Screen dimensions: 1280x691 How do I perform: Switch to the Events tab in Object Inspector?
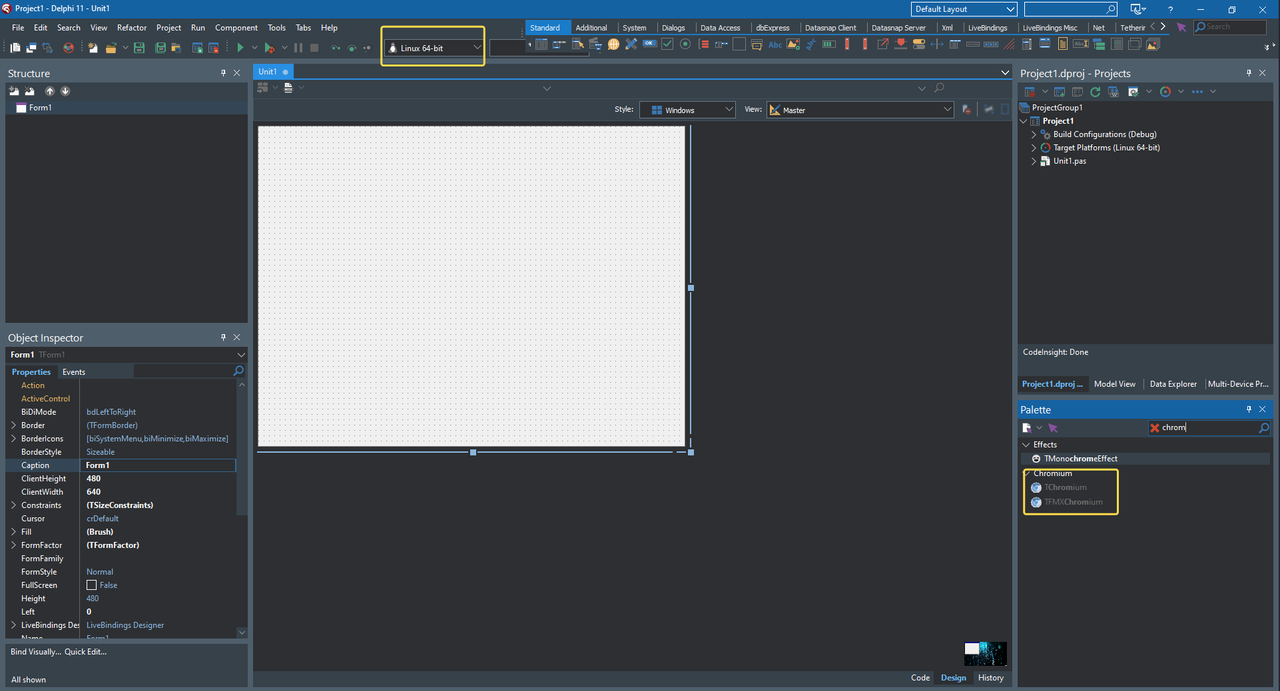74,372
